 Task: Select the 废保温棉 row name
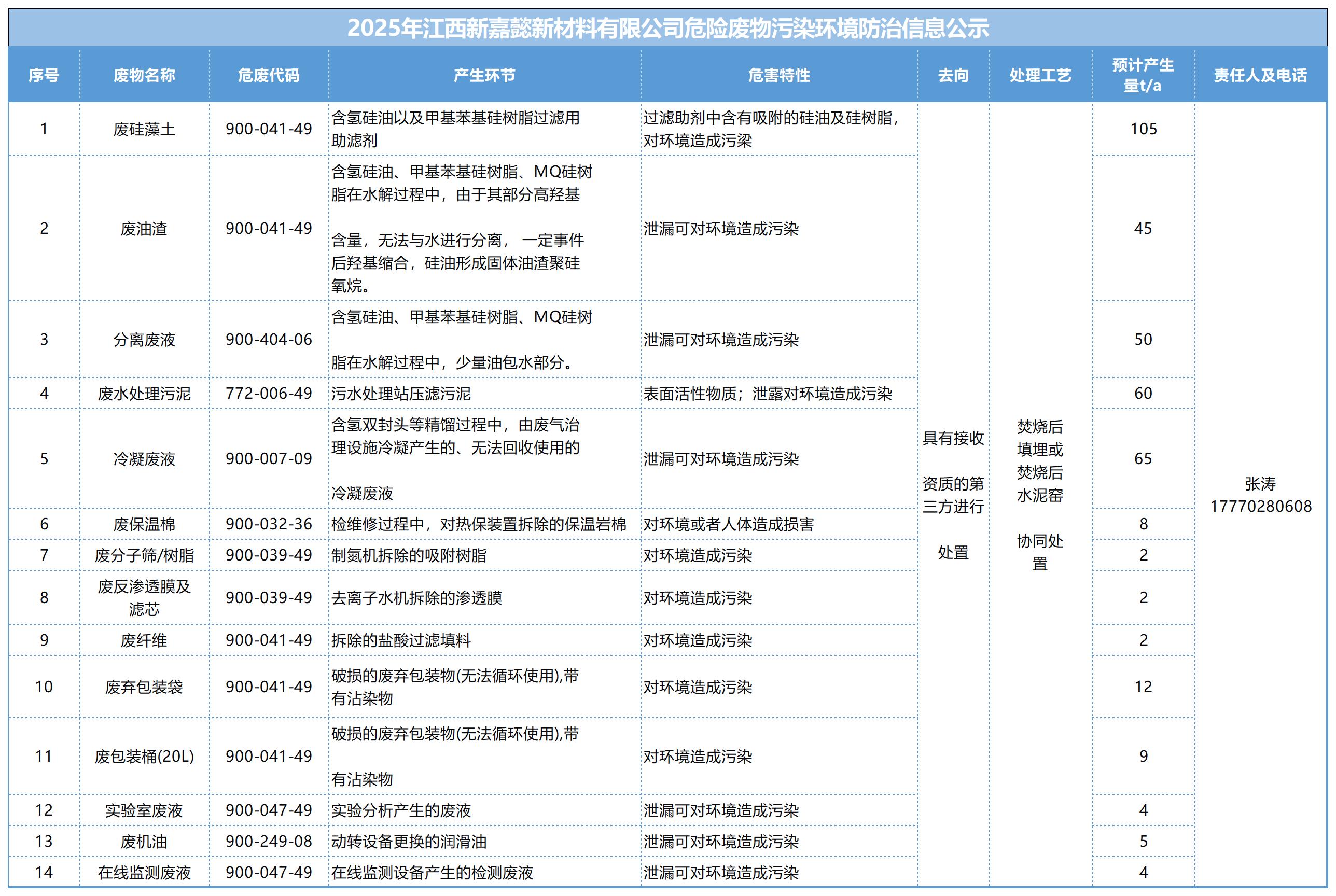tap(144, 524)
